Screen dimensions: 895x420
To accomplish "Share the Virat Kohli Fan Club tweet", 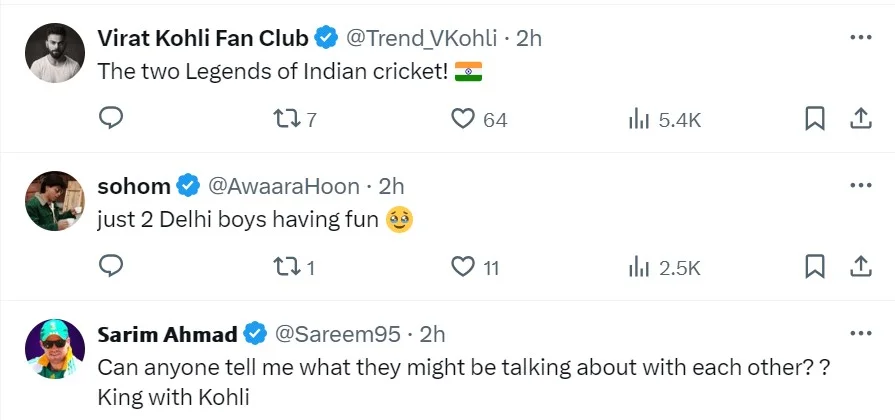I will pyautogui.click(x=859, y=119).
